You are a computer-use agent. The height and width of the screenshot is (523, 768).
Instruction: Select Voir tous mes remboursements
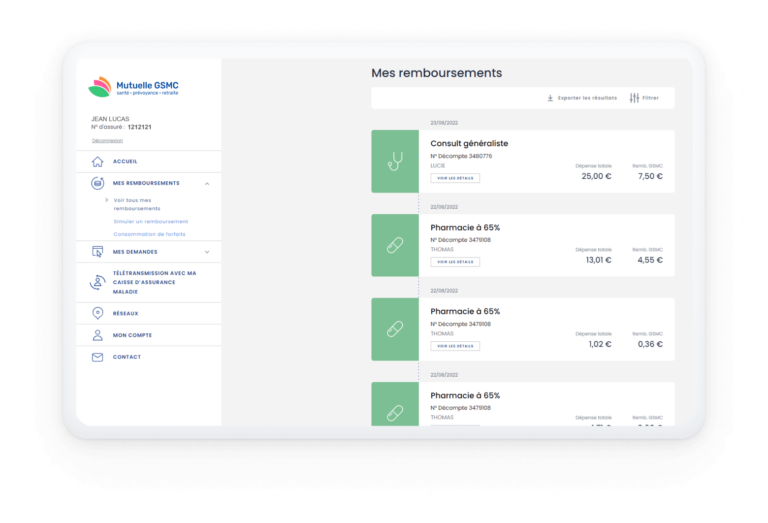pos(136,204)
